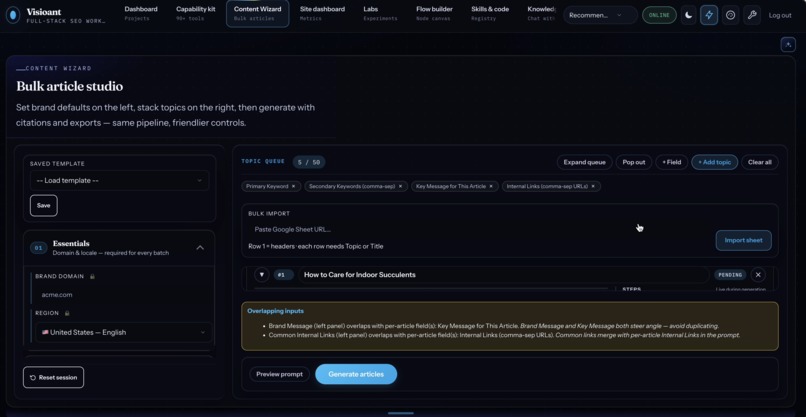The image size is (806, 417).
Task: Remove Key Message for This Article chip
Action: (491, 186)
